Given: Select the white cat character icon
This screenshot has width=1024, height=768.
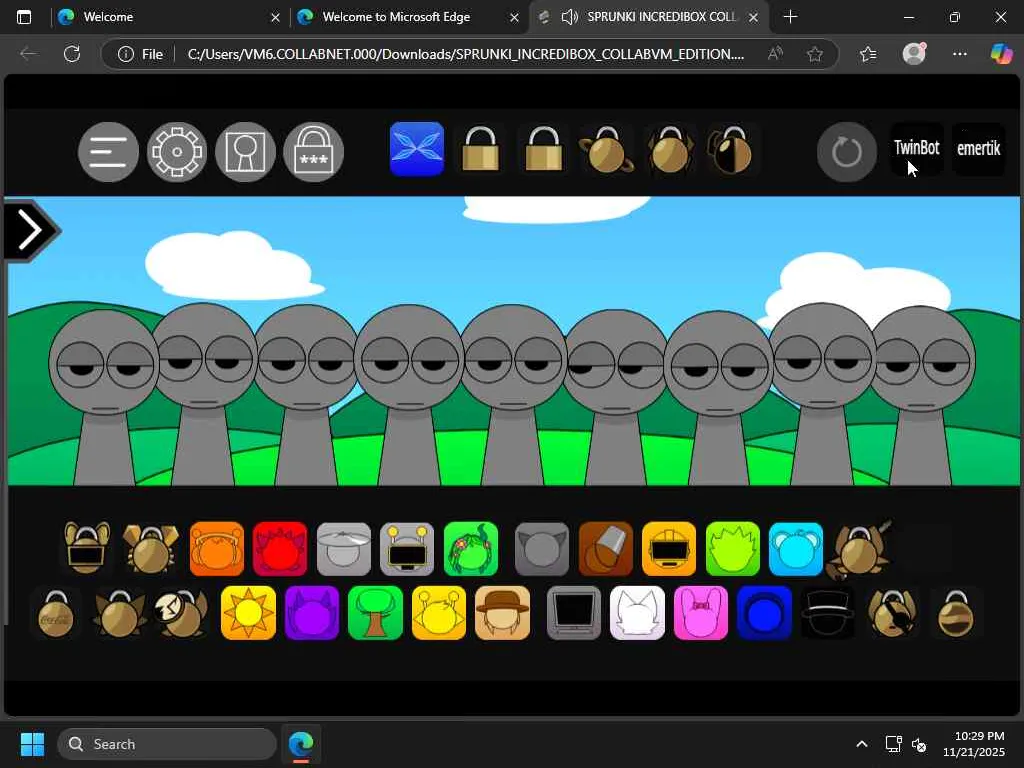Looking at the screenshot, I should [x=637, y=613].
